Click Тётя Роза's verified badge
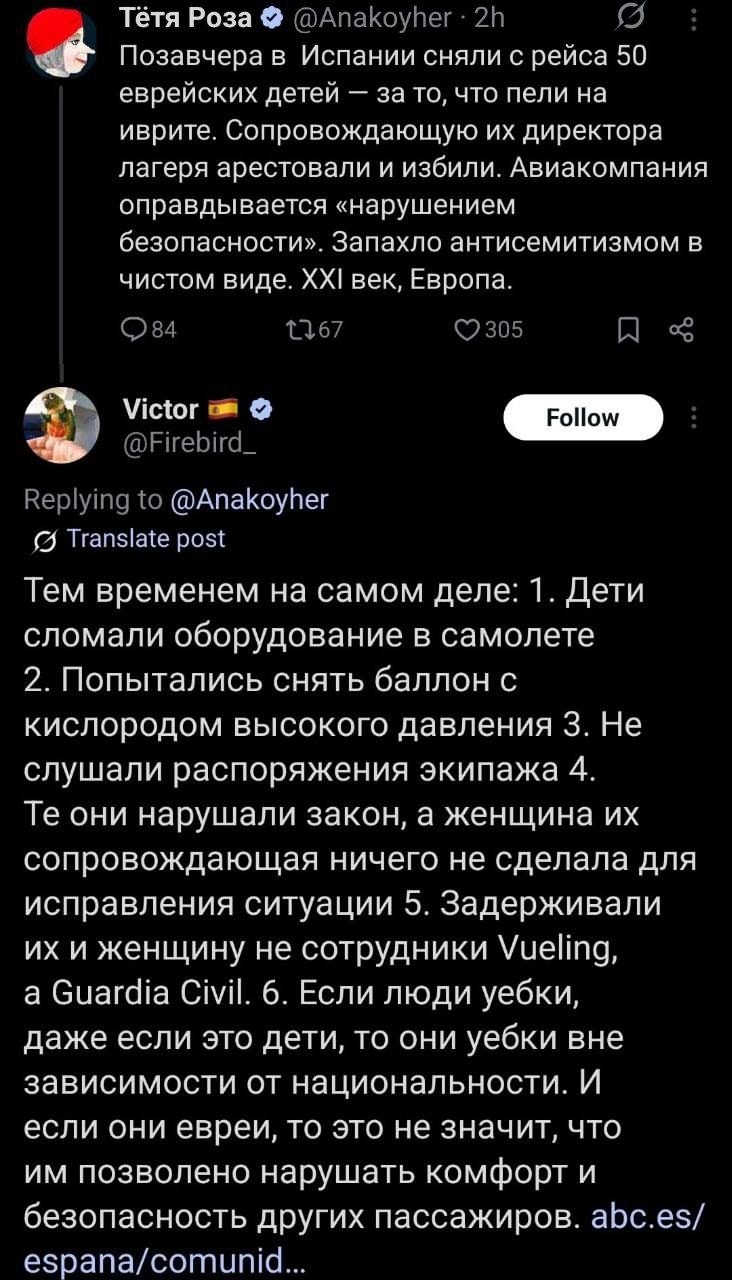 point(271,19)
